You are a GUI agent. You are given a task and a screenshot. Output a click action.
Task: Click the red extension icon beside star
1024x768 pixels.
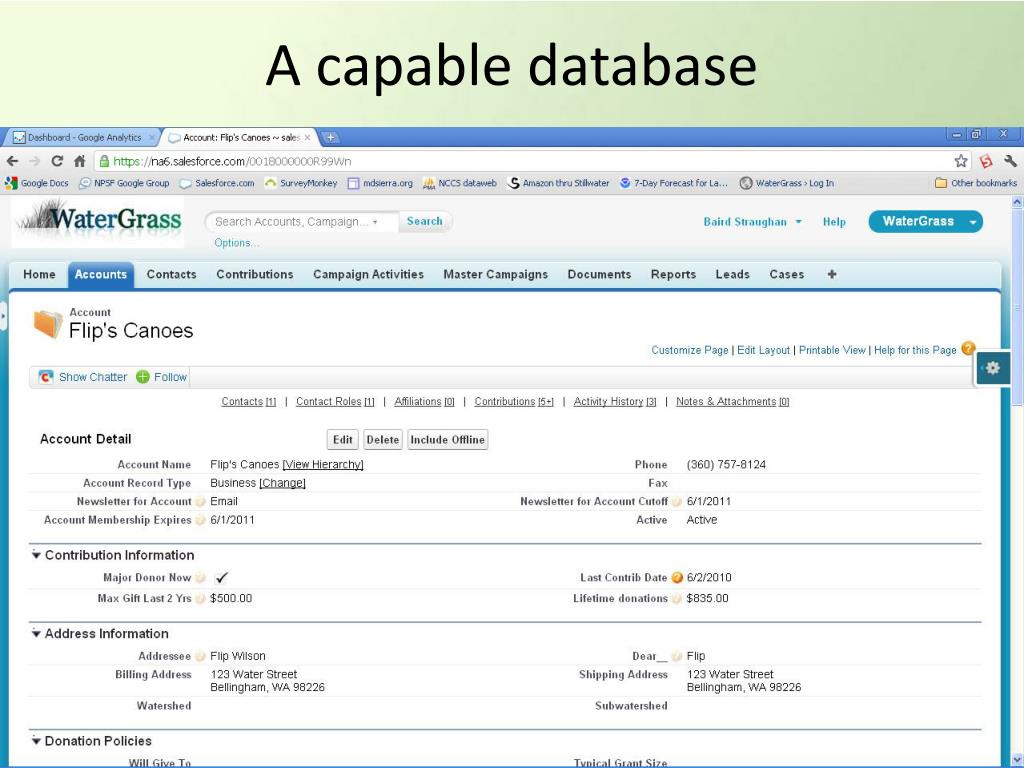[986, 161]
